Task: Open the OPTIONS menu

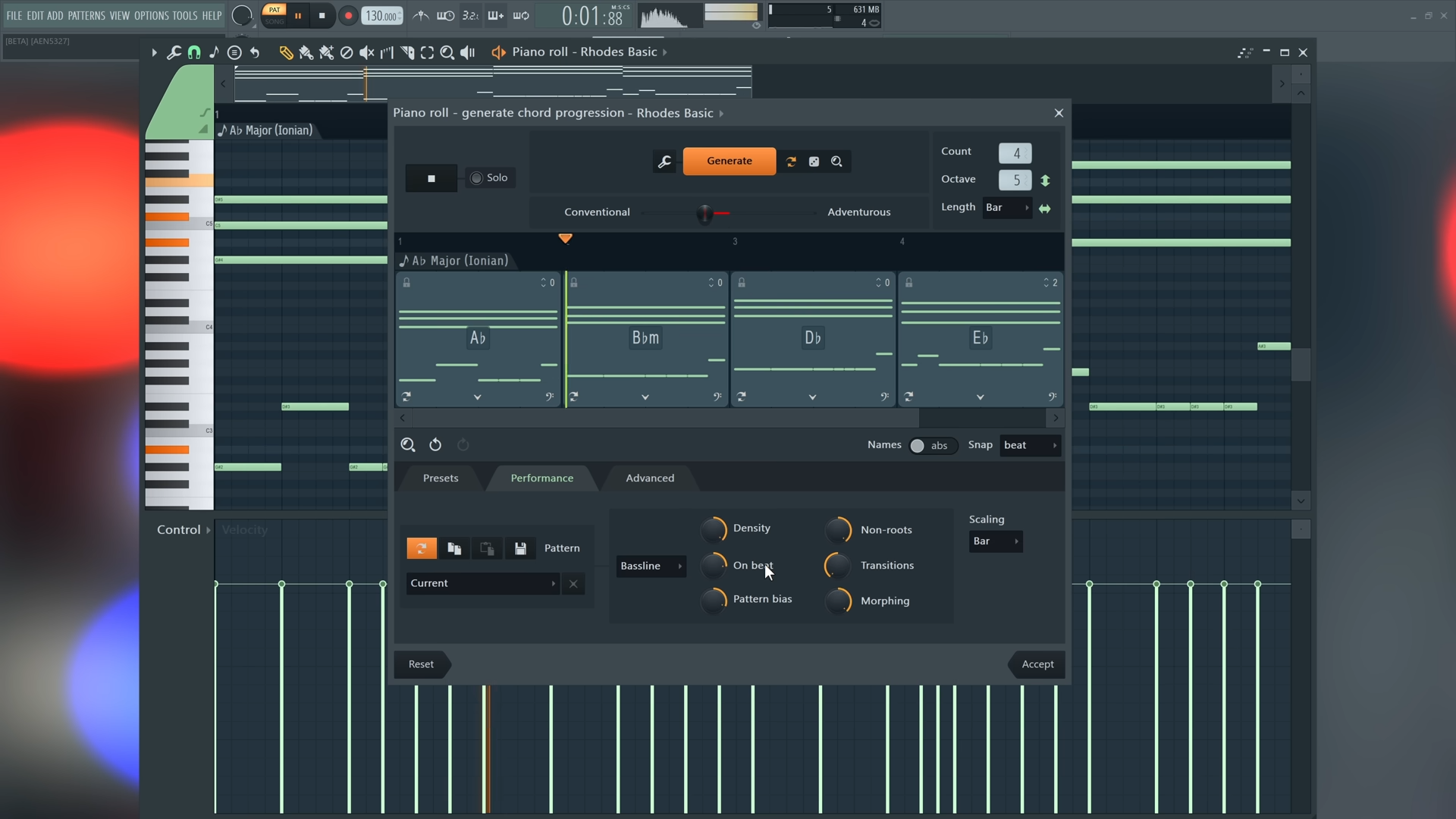Action: tap(151, 15)
